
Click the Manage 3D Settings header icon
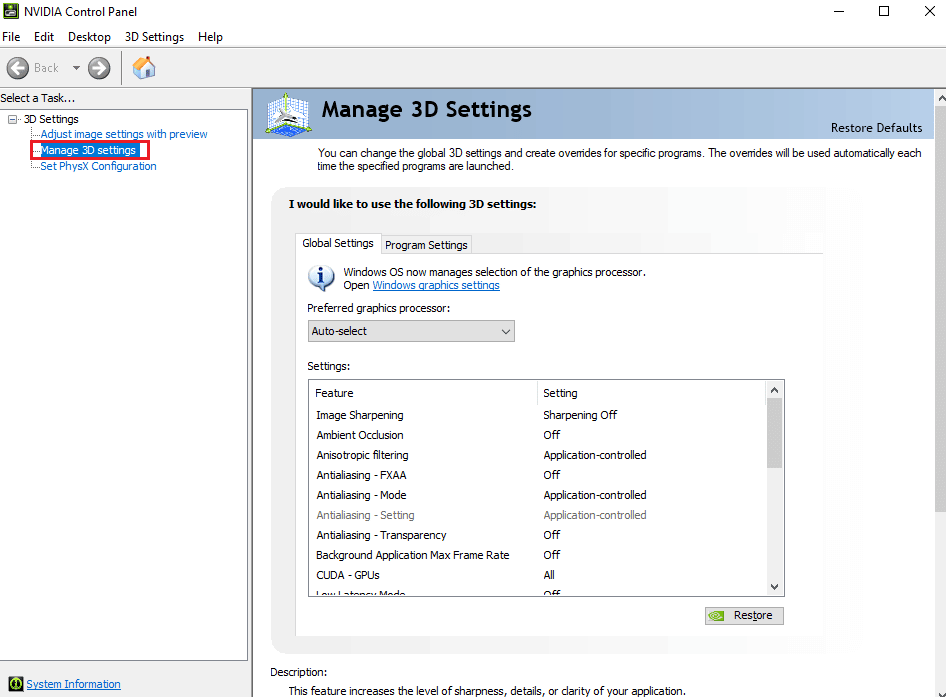[x=288, y=115]
